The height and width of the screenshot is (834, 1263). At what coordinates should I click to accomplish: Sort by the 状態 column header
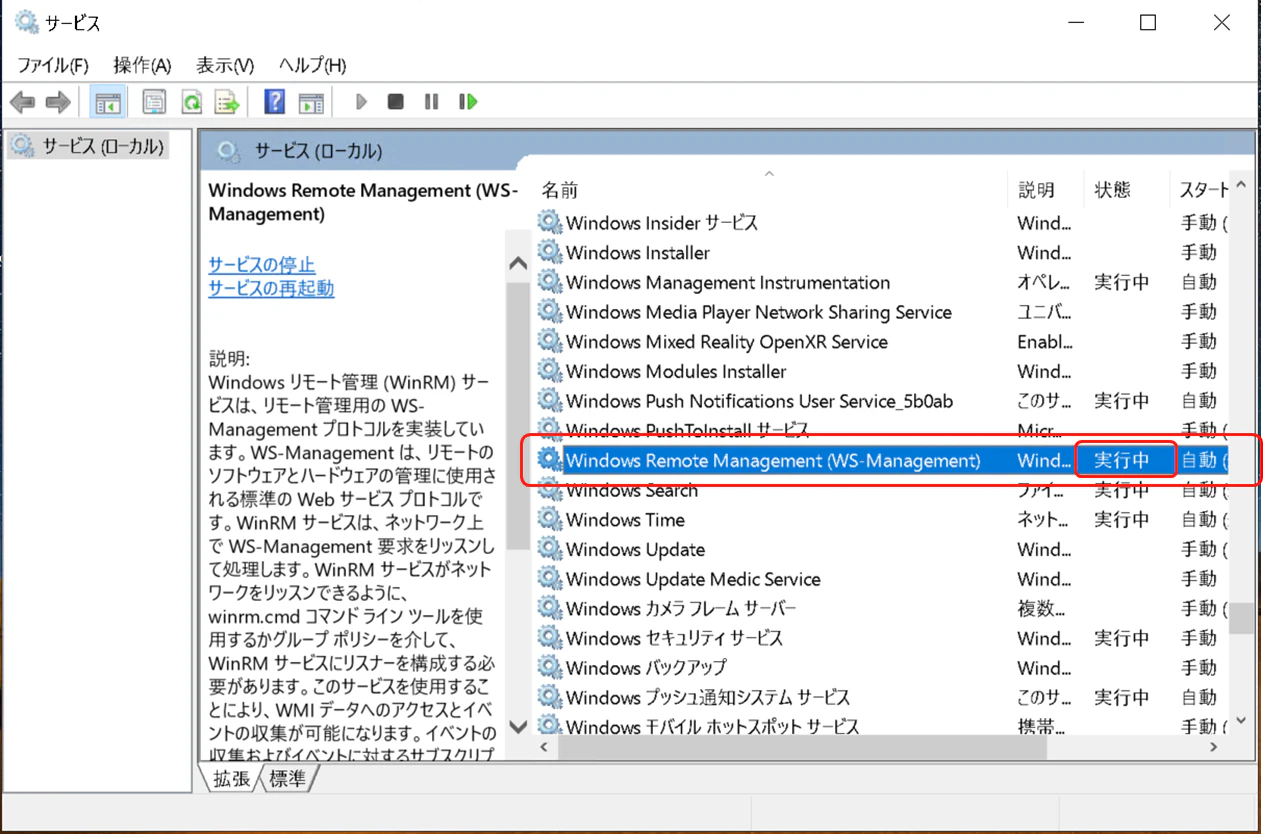point(1125,189)
